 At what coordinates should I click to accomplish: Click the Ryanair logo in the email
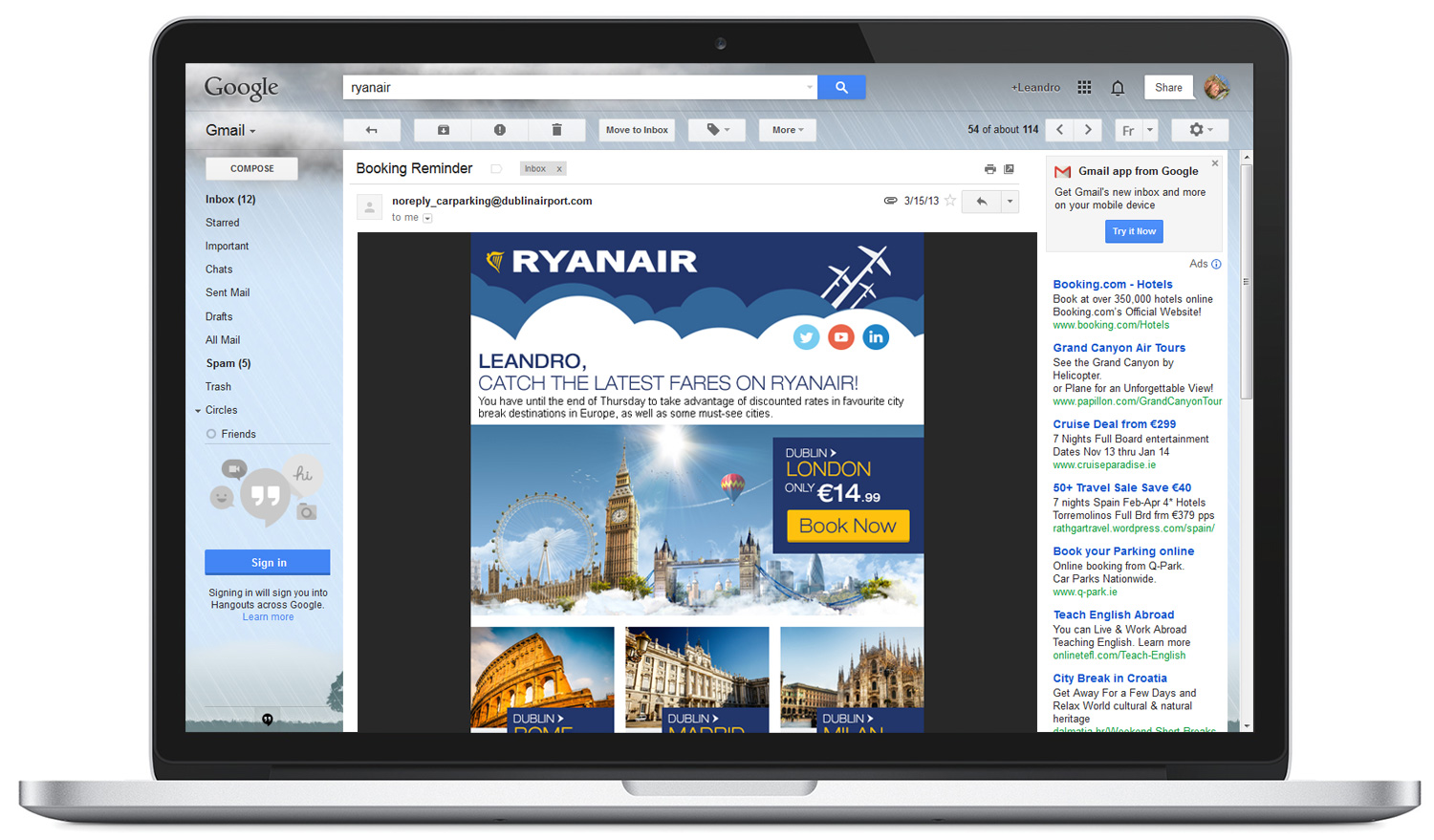coord(592,261)
